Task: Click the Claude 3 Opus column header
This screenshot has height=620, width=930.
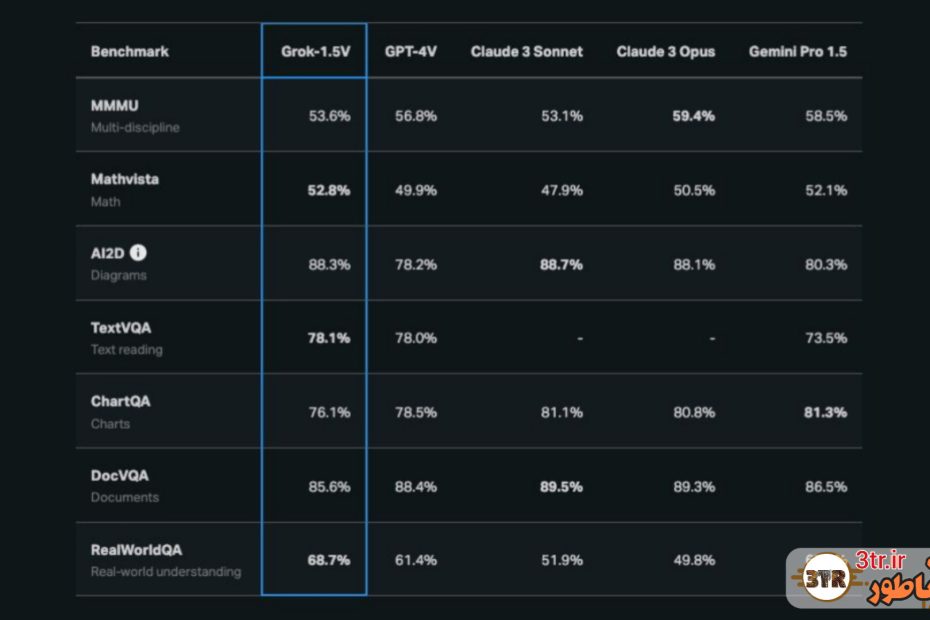Action: (x=665, y=51)
